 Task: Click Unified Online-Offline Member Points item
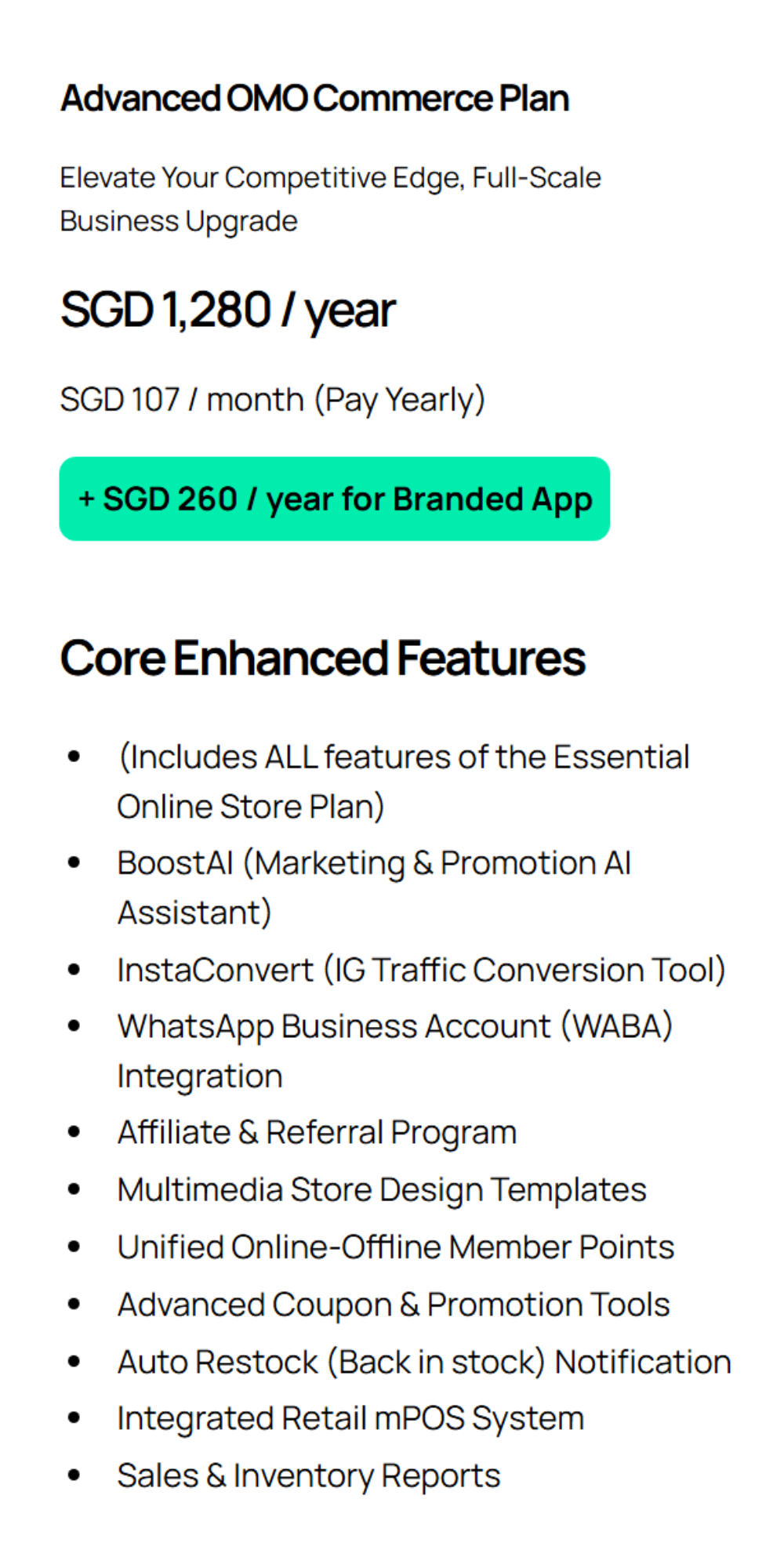coord(395,1247)
